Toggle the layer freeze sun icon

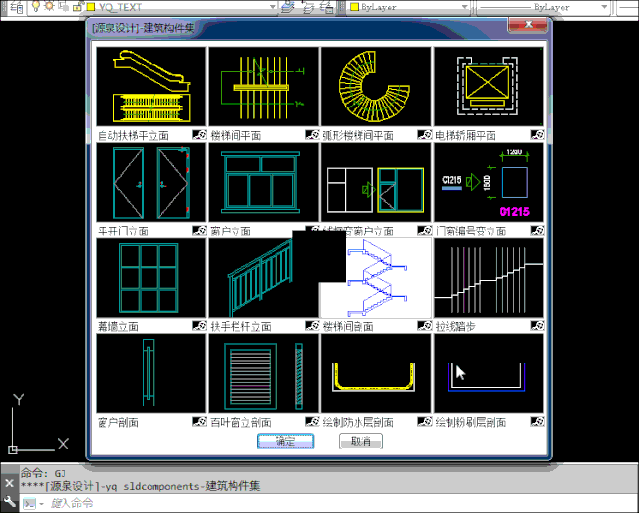(50, 6)
